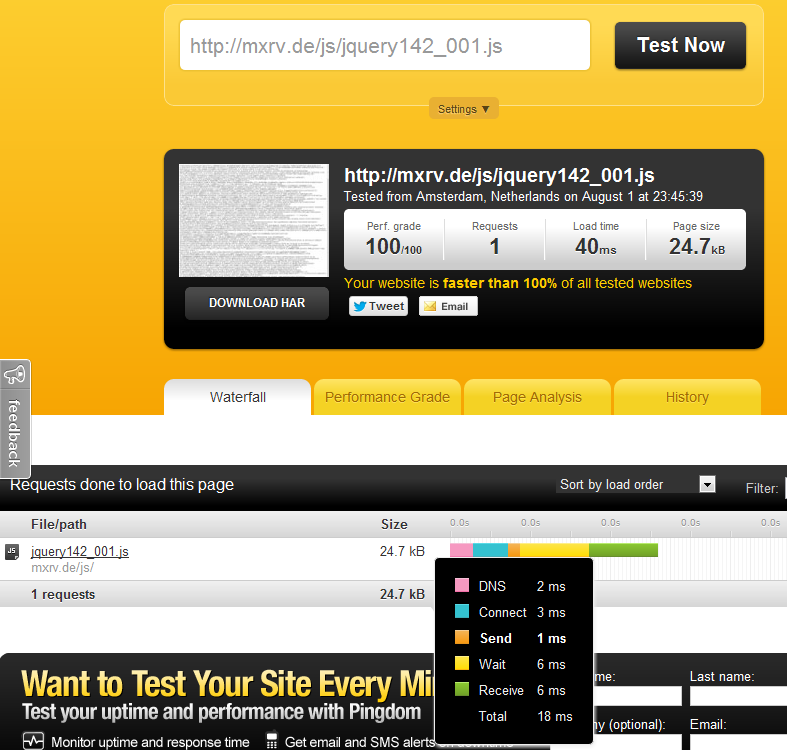
Task: Click the 'Total 18 ms' tooltip row
Action: coord(525,716)
